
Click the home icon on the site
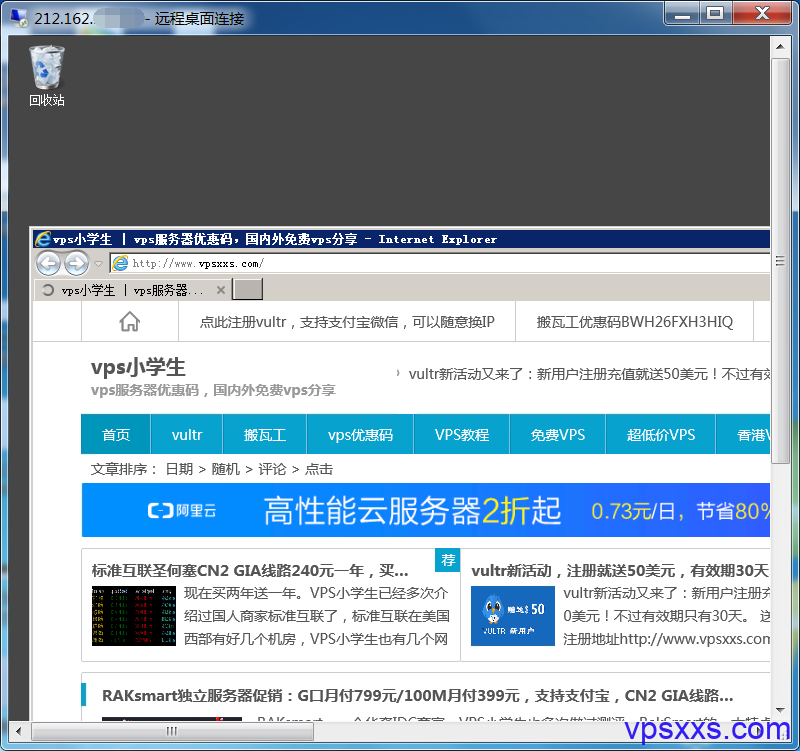click(x=130, y=321)
